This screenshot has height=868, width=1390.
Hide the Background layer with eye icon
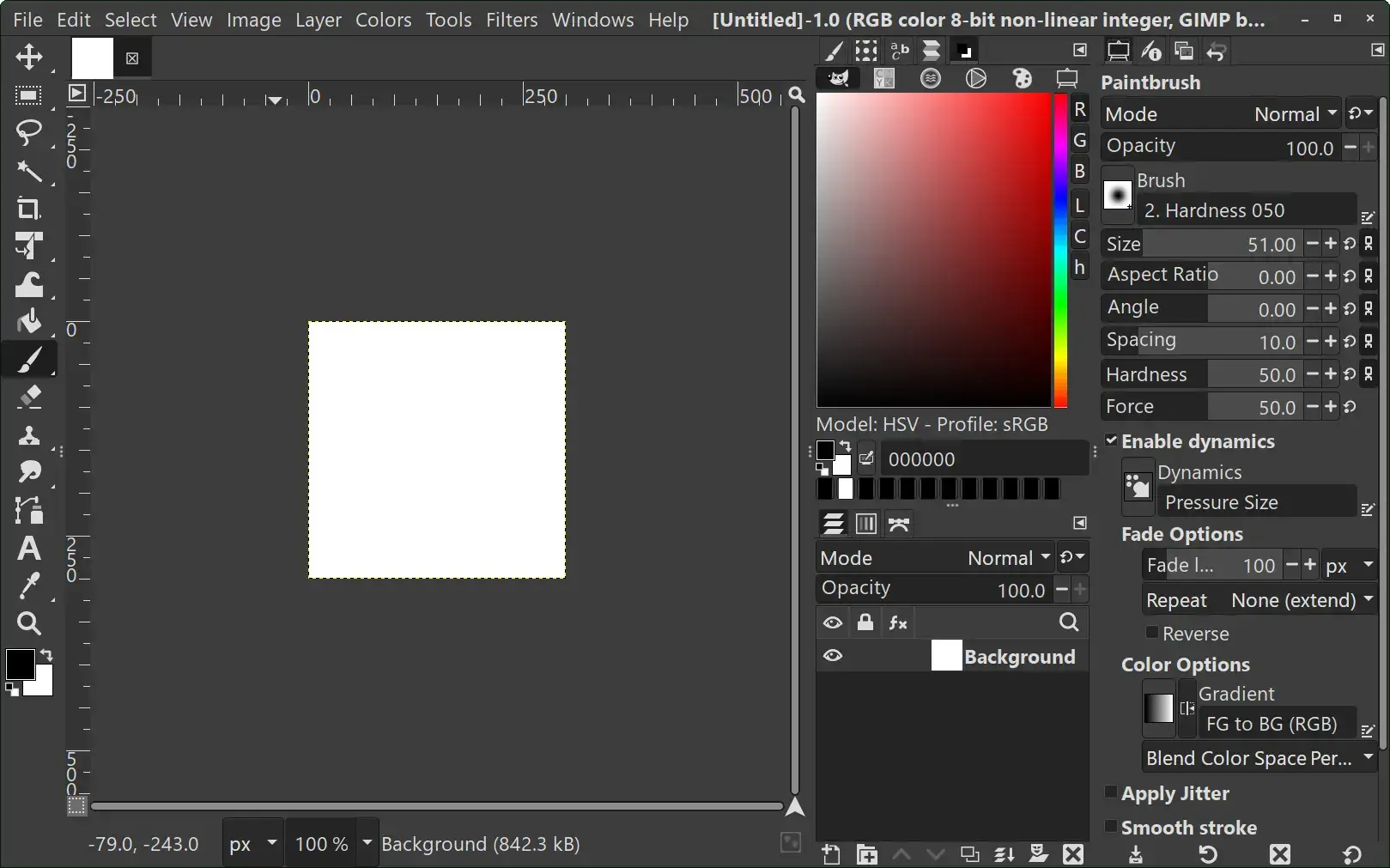tap(833, 656)
